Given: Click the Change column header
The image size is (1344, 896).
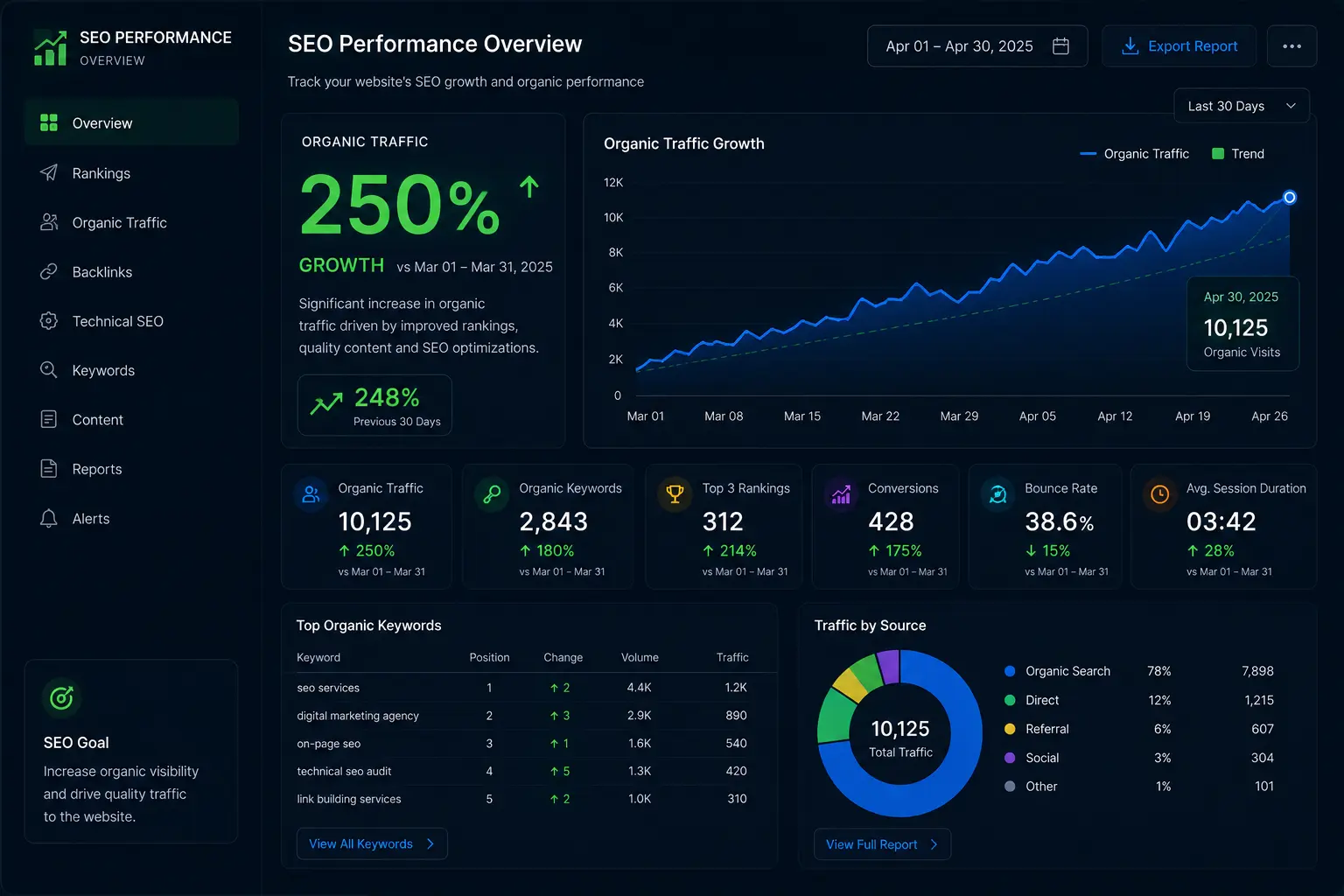Looking at the screenshot, I should (563, 657).
